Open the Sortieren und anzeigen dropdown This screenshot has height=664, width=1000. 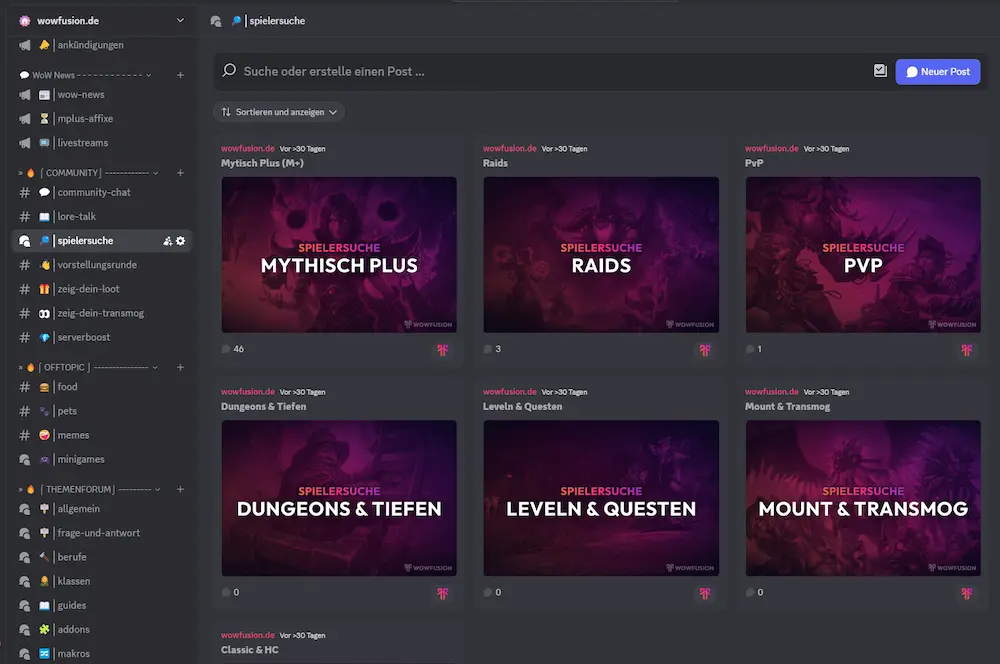pyautogui.click(x=279, y=112)
